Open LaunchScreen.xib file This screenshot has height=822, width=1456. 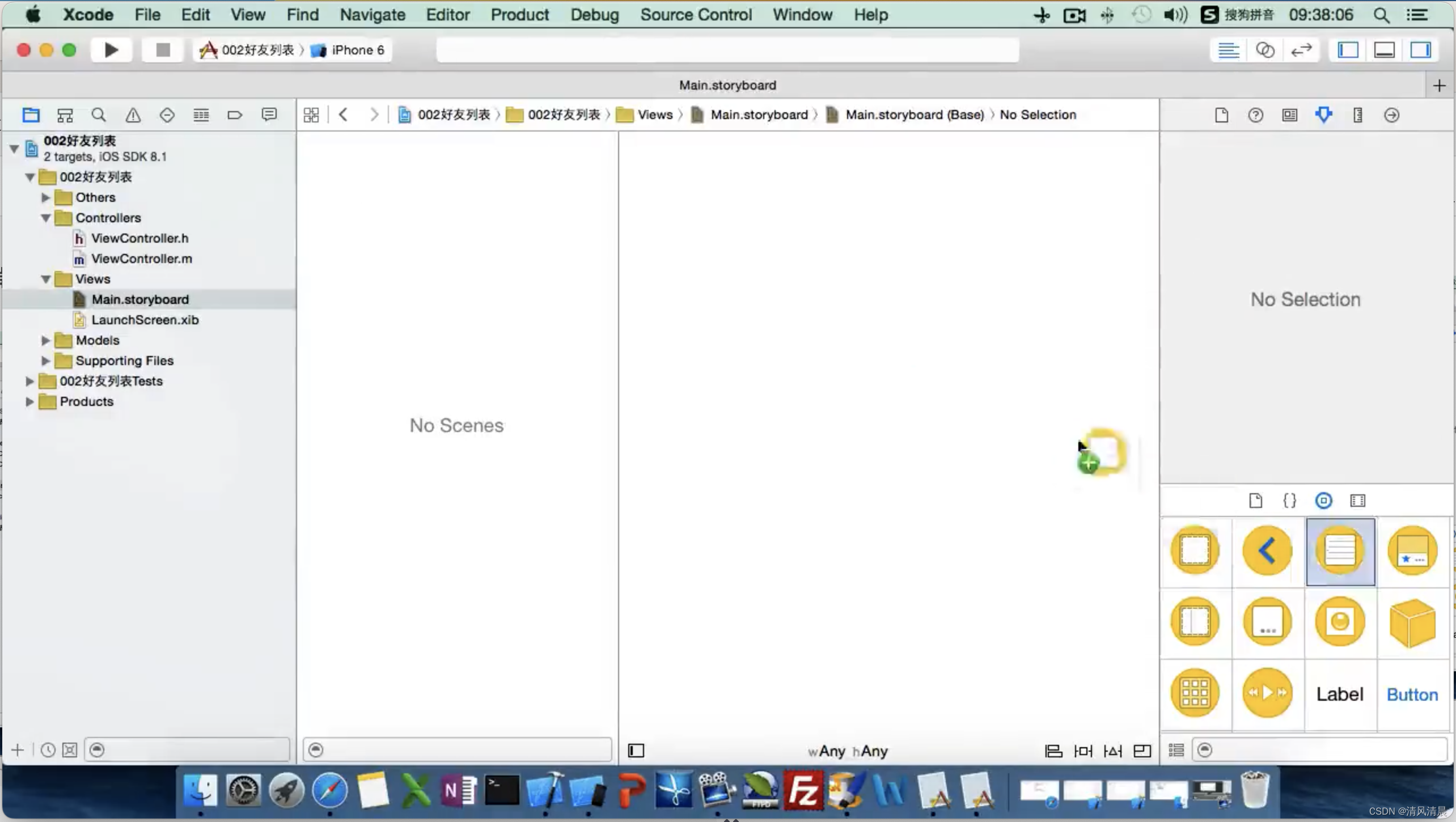point(145,320)
